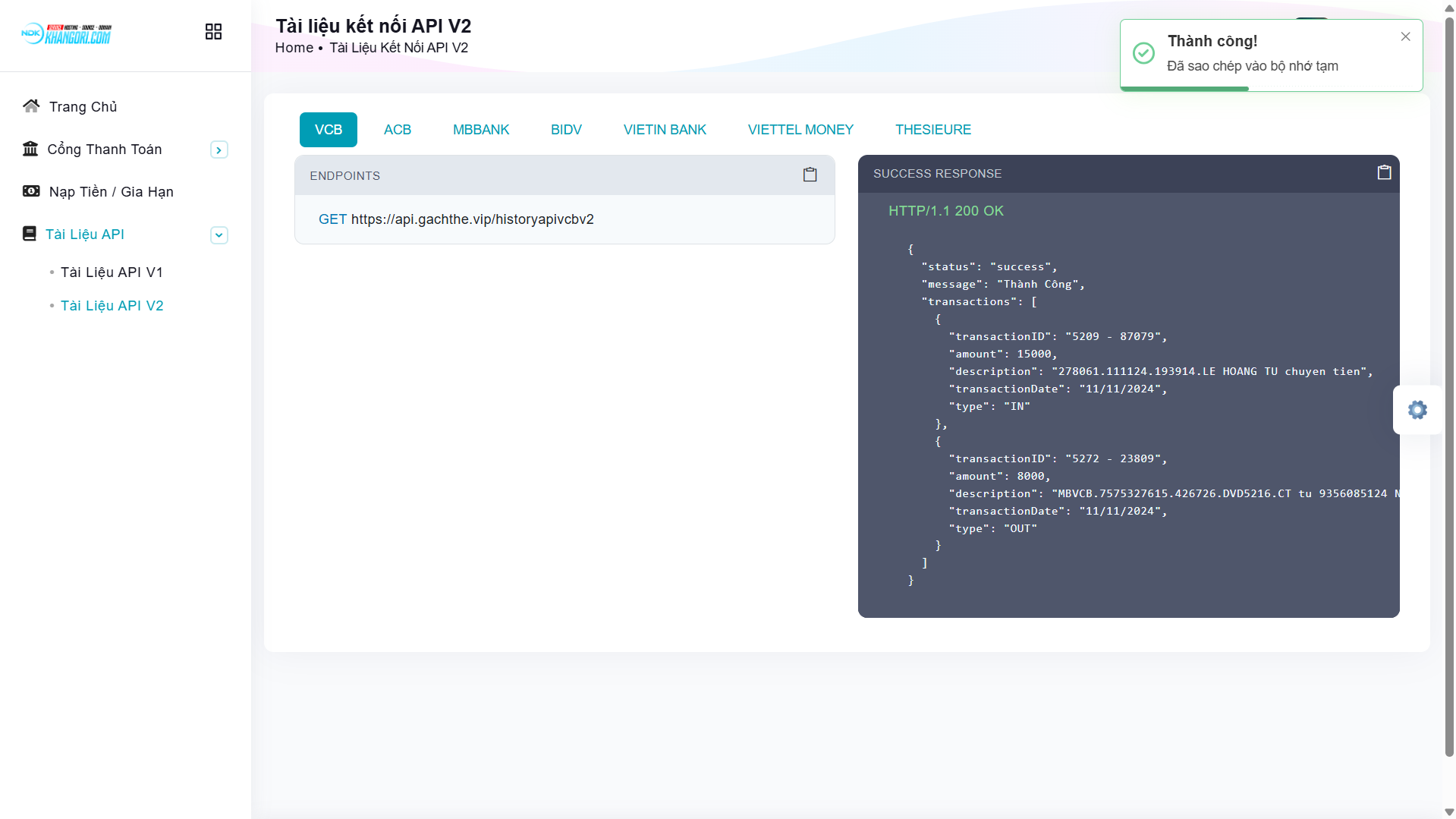Open the THESIEURE tab
Viewport: 1456px width, 819px height.
click(932, 130)
